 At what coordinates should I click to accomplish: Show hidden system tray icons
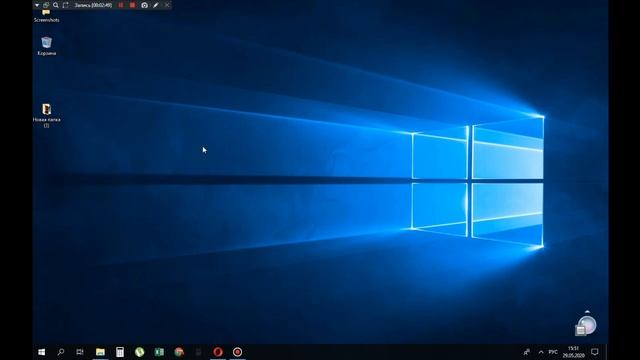pos(541,352)
